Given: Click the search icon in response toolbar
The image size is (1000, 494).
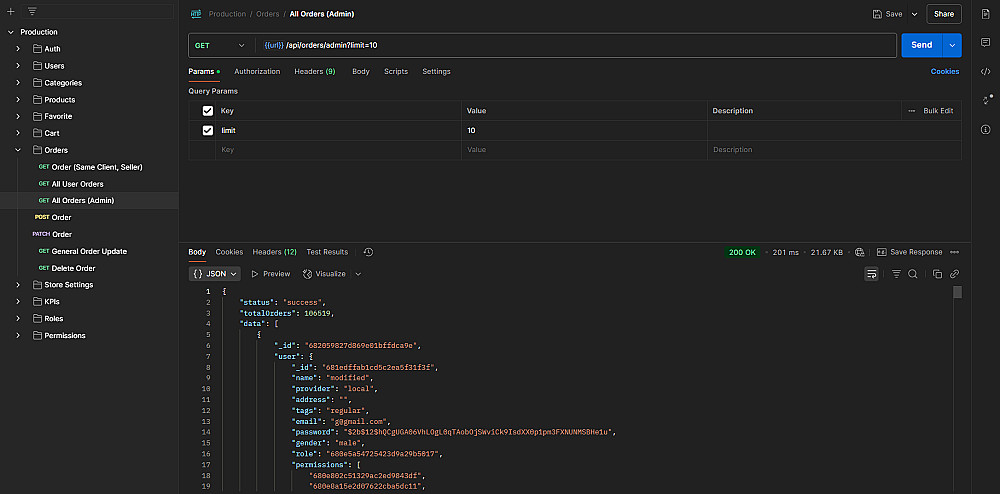Looking at the screenshot, I should pyautogui.click(x=913, y=274).
